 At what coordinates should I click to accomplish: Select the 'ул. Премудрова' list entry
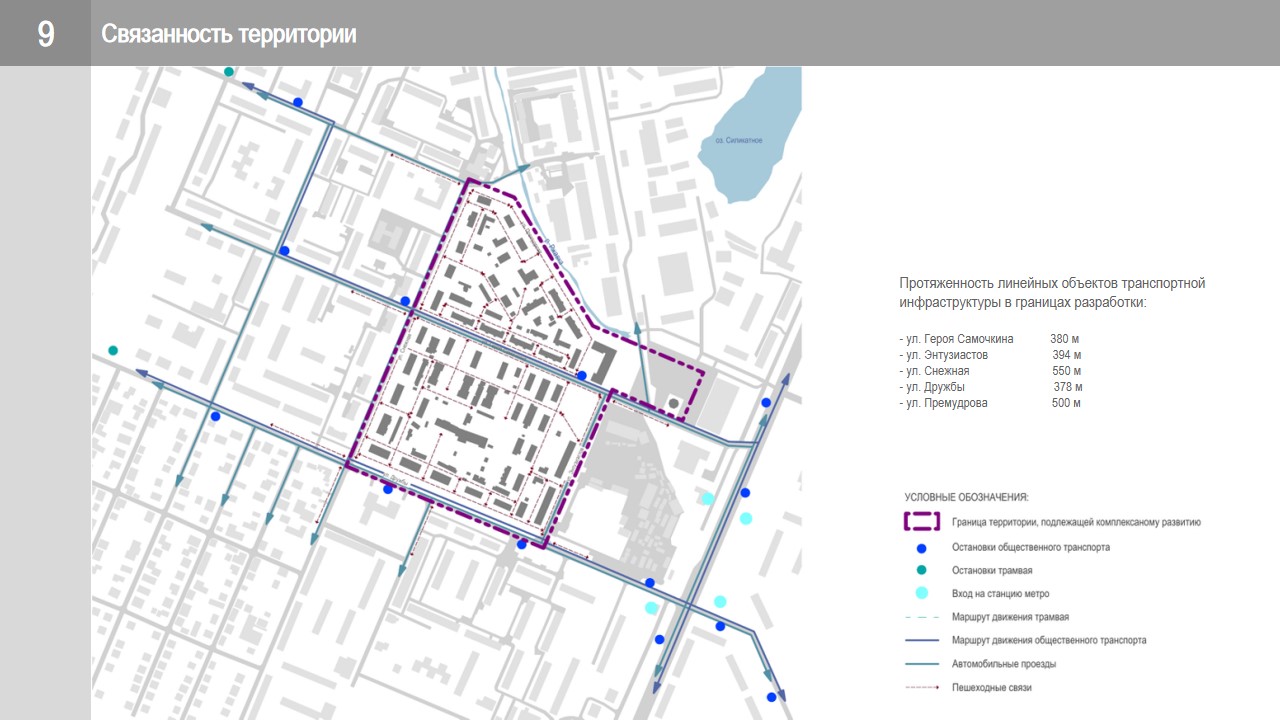(x=943, y=403)
